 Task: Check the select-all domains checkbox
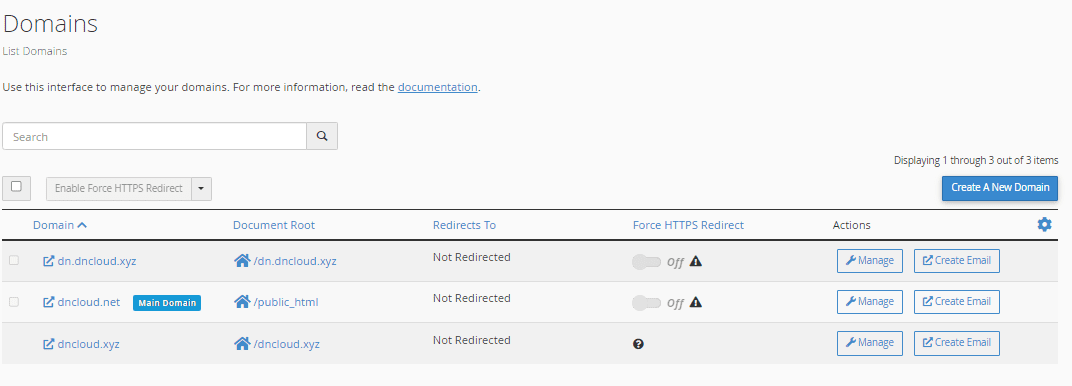point(16,187)
